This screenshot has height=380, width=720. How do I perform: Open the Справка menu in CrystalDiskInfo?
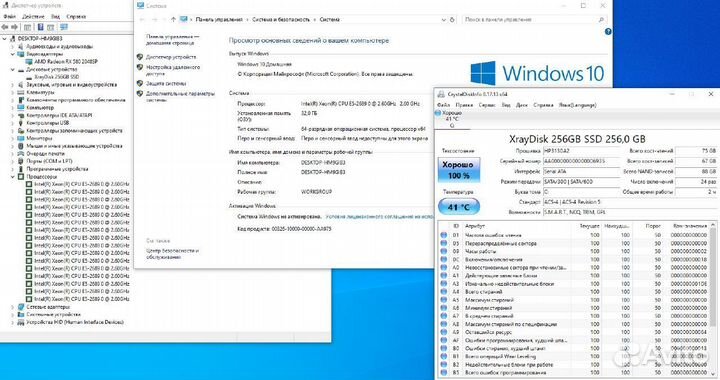[543, 105]
